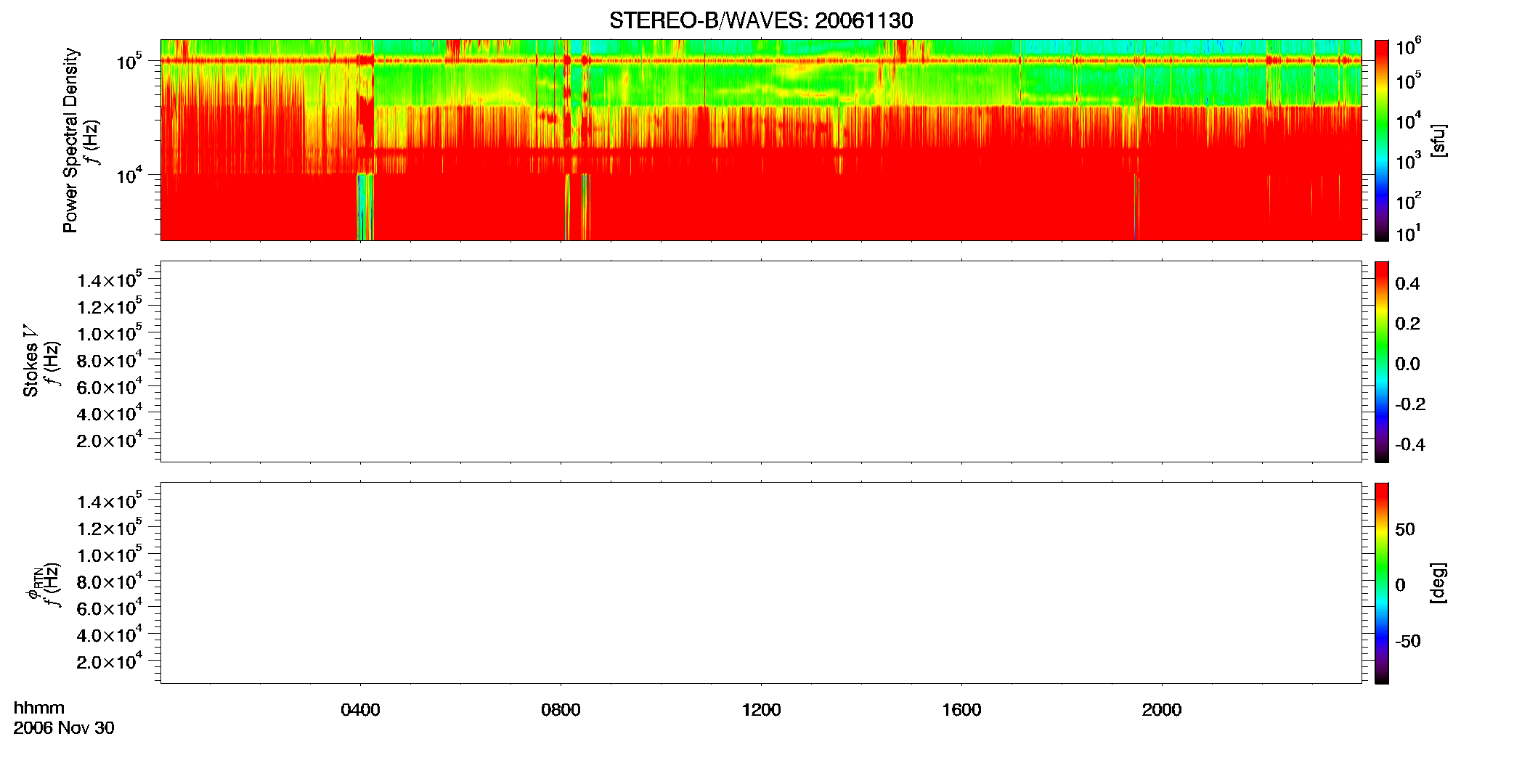Viewport: 1522px width, 784px height.
Task: Click the 2.0×10^4 tick of the Stokes V panel
Action: pyautogui.click(x=110, y=439)
